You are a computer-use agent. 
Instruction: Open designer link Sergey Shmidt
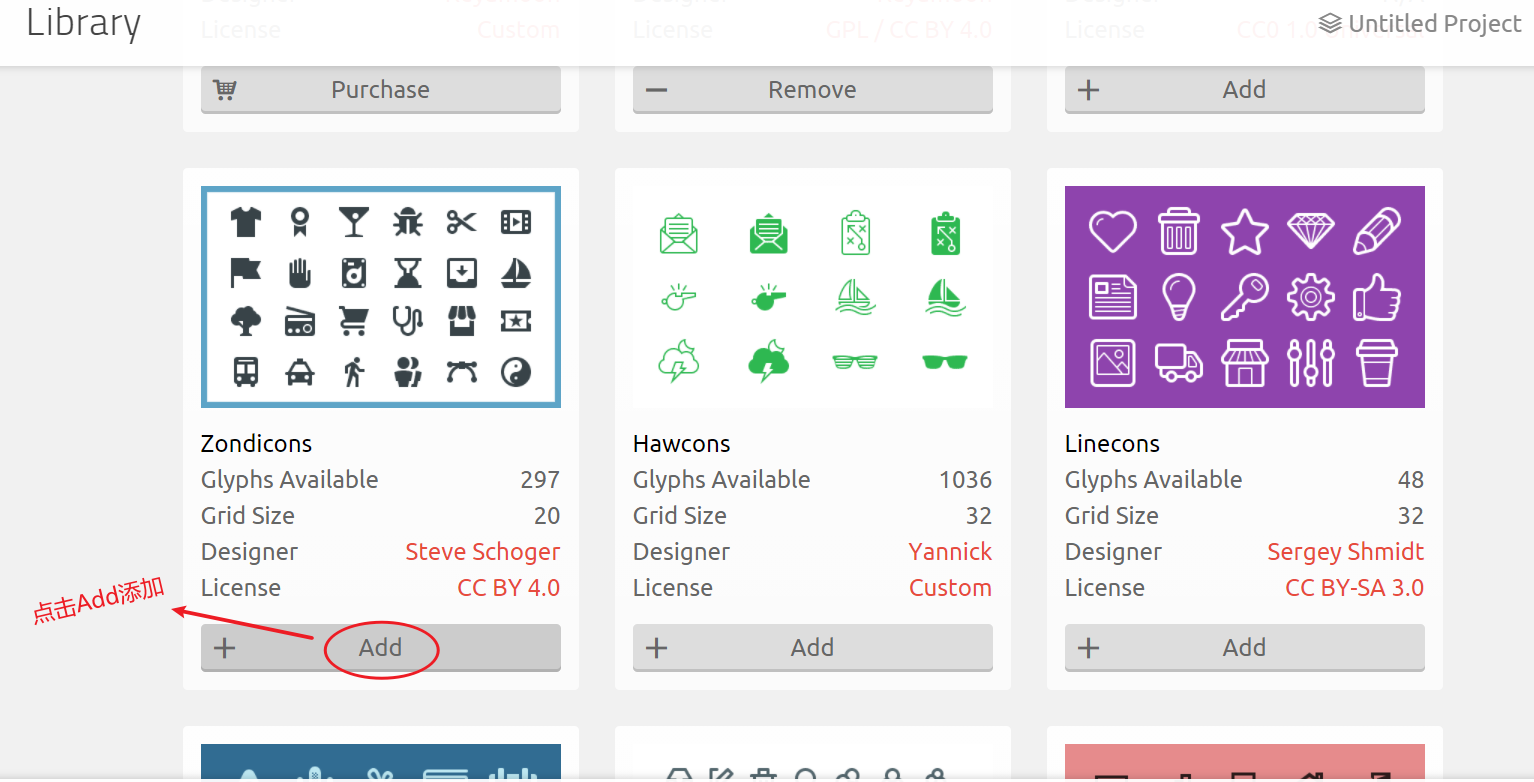(1346, 552)
